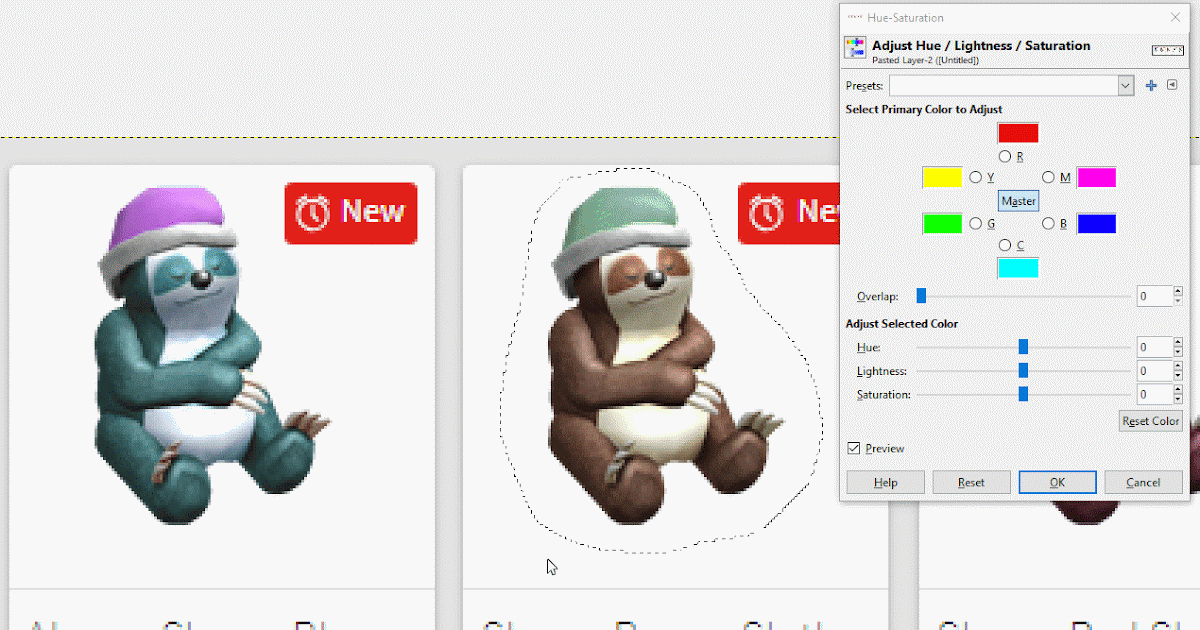
Task: Click the New badge on teal sloth card
Action: (351, 212)
